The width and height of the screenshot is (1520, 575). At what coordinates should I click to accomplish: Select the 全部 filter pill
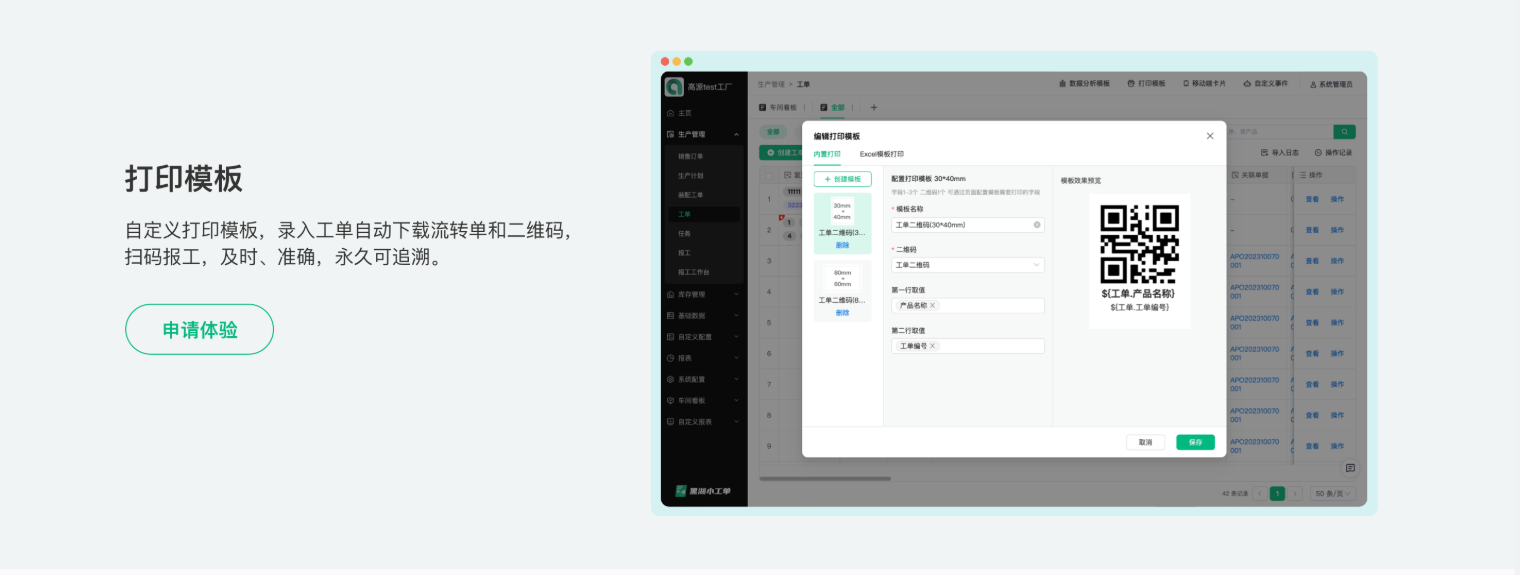[773, 131]
